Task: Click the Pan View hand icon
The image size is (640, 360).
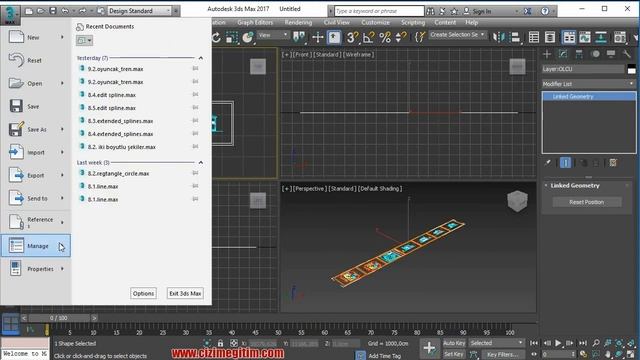Action: click(x=608, y=354)
